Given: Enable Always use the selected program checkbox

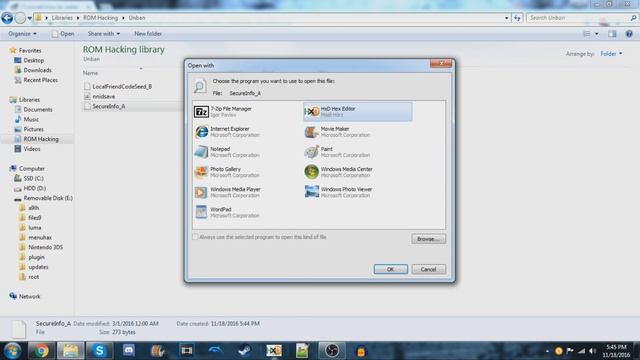Looking at the screenshot, I should point(195,237).
